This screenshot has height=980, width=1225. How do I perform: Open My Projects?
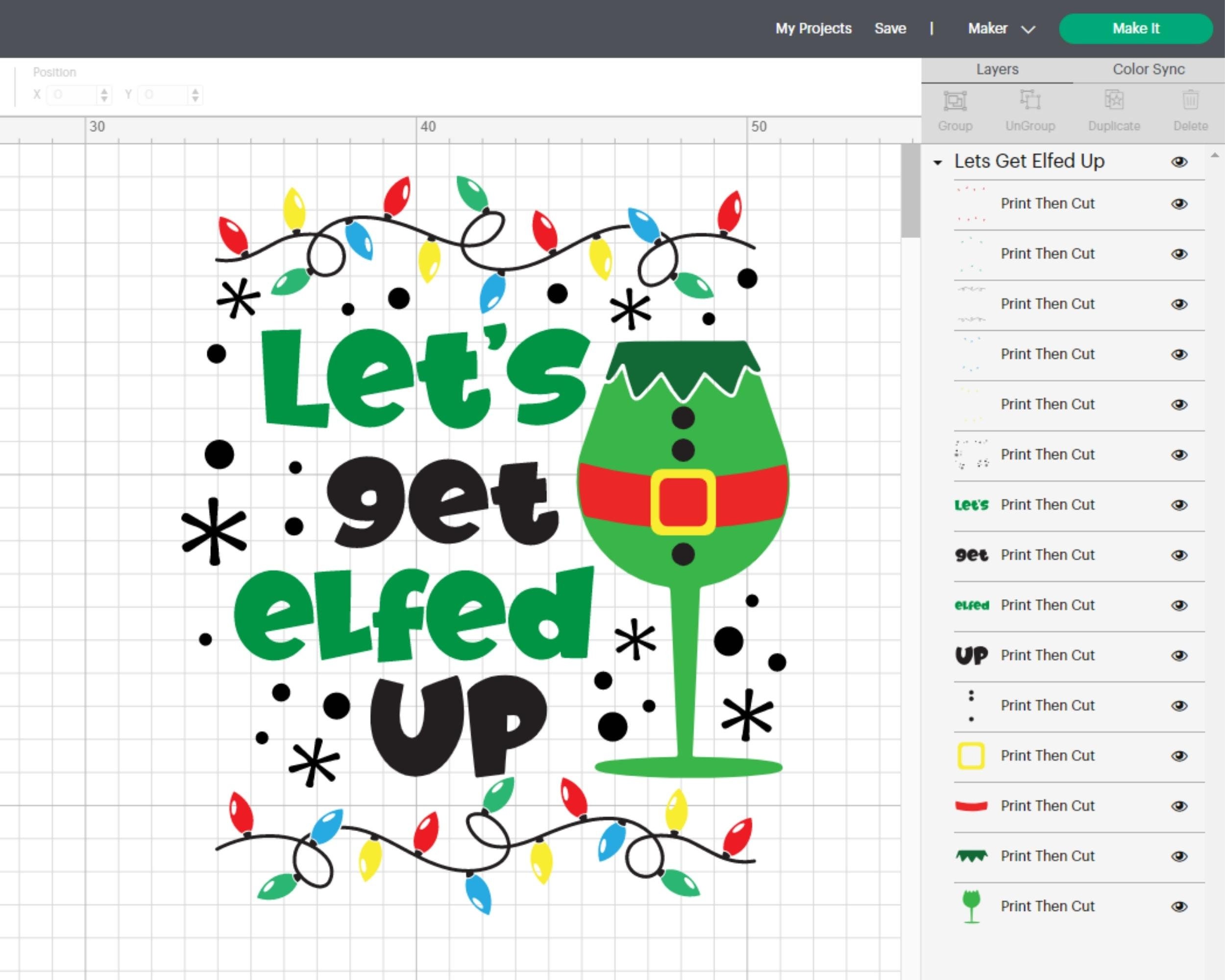pos(813,28)
